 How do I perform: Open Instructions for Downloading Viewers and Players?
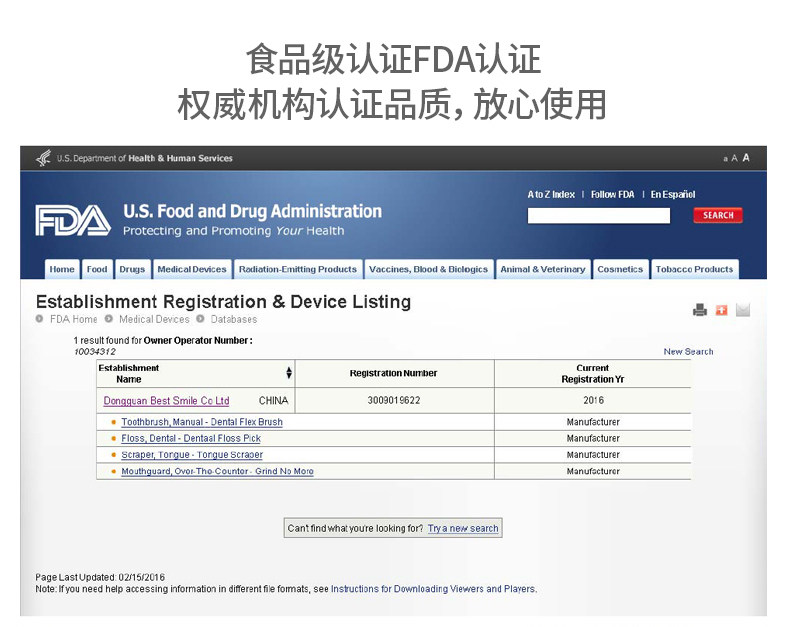pyautogui.click(x=434, y=589)
